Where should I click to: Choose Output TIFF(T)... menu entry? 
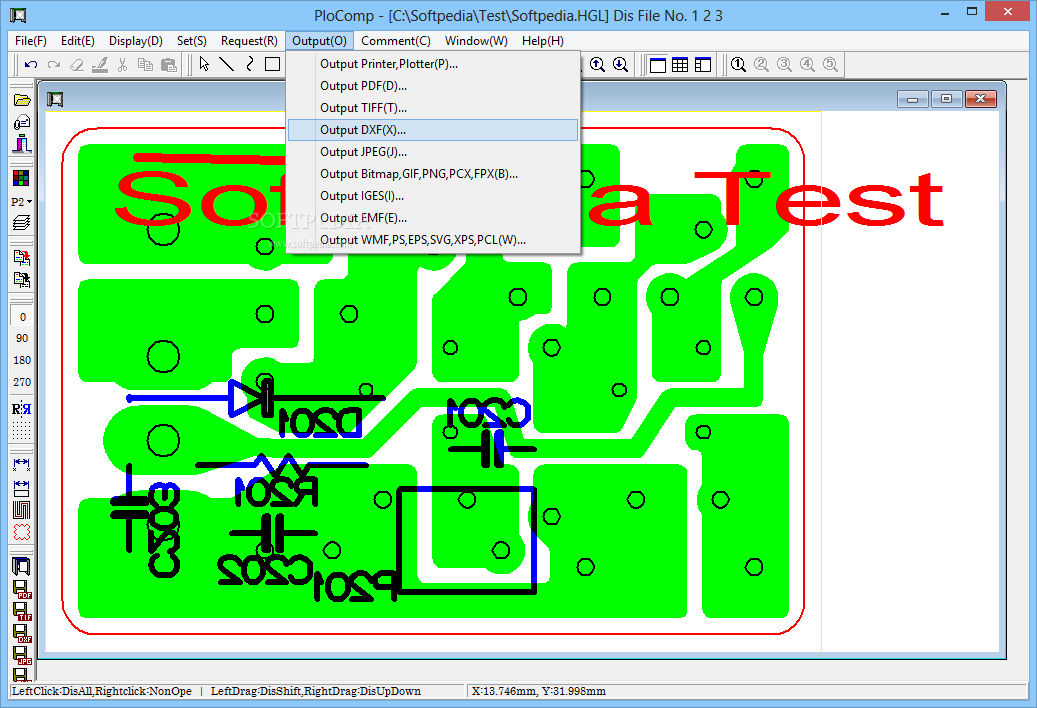coord(433,108)
